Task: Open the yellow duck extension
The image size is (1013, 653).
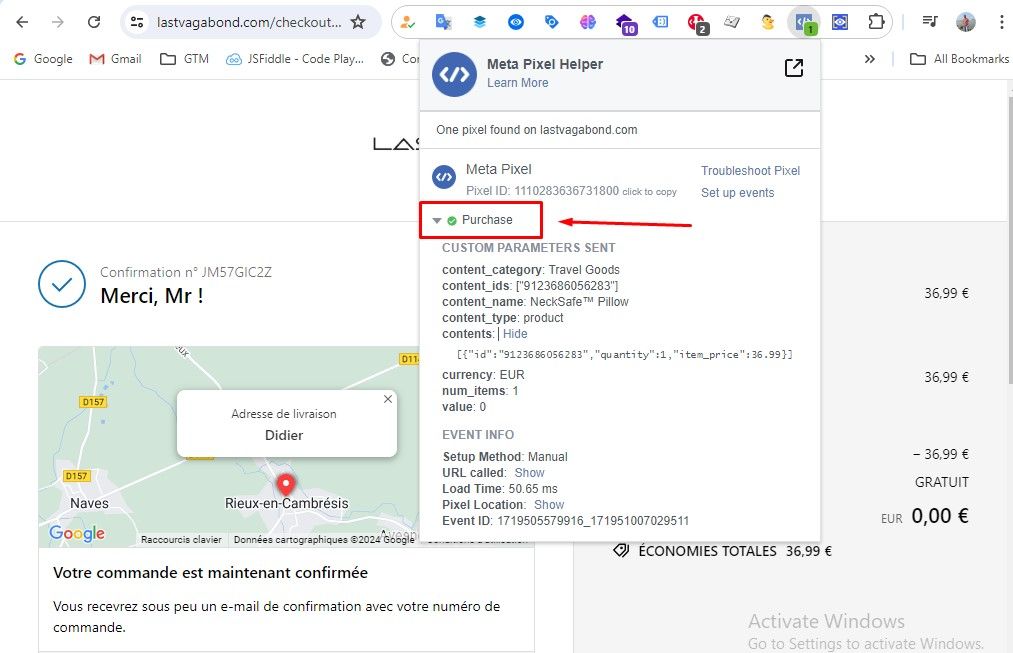Action: (768, 22)
